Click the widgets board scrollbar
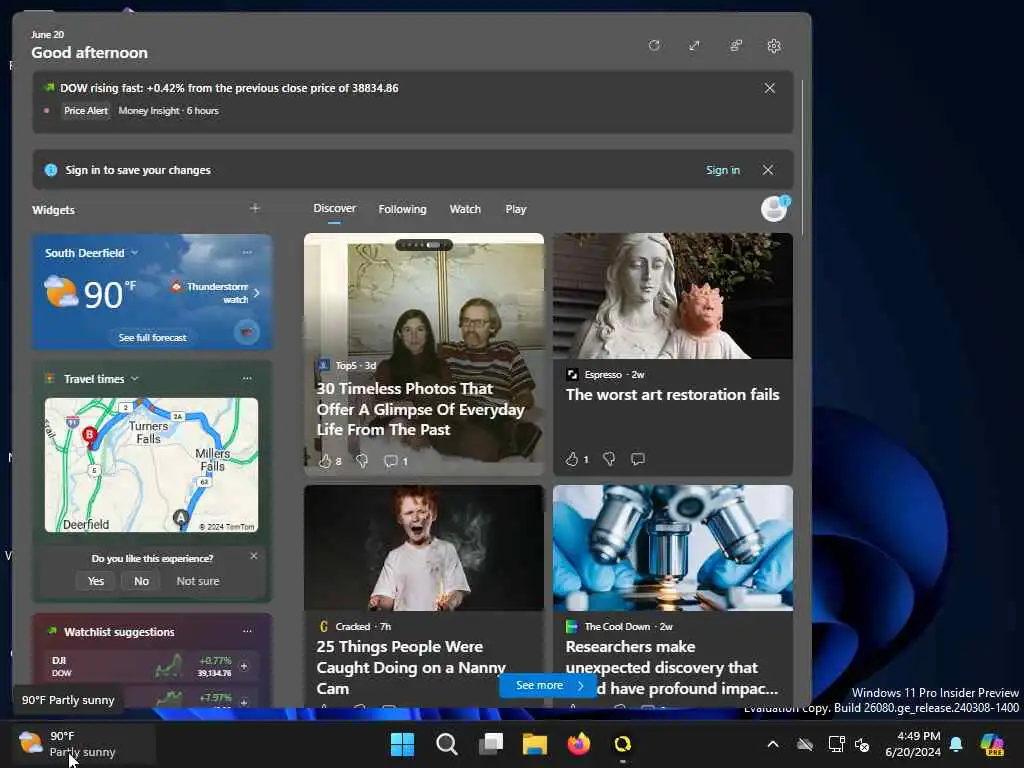 coord(802,157)
